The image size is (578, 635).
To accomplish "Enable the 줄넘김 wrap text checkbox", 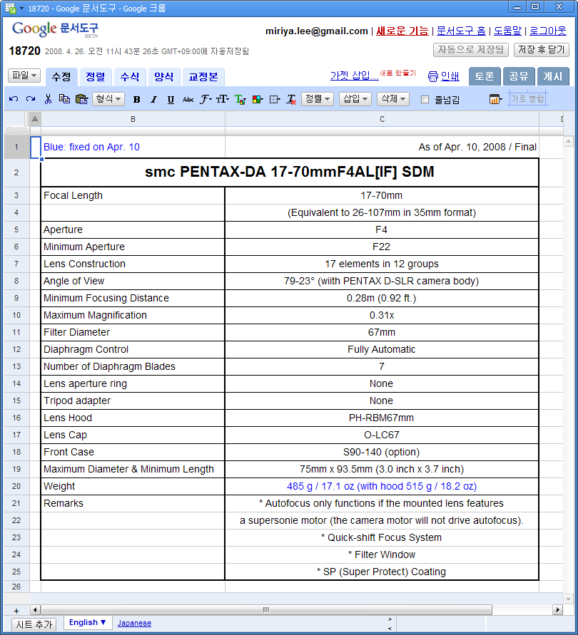I will [424, 100].
